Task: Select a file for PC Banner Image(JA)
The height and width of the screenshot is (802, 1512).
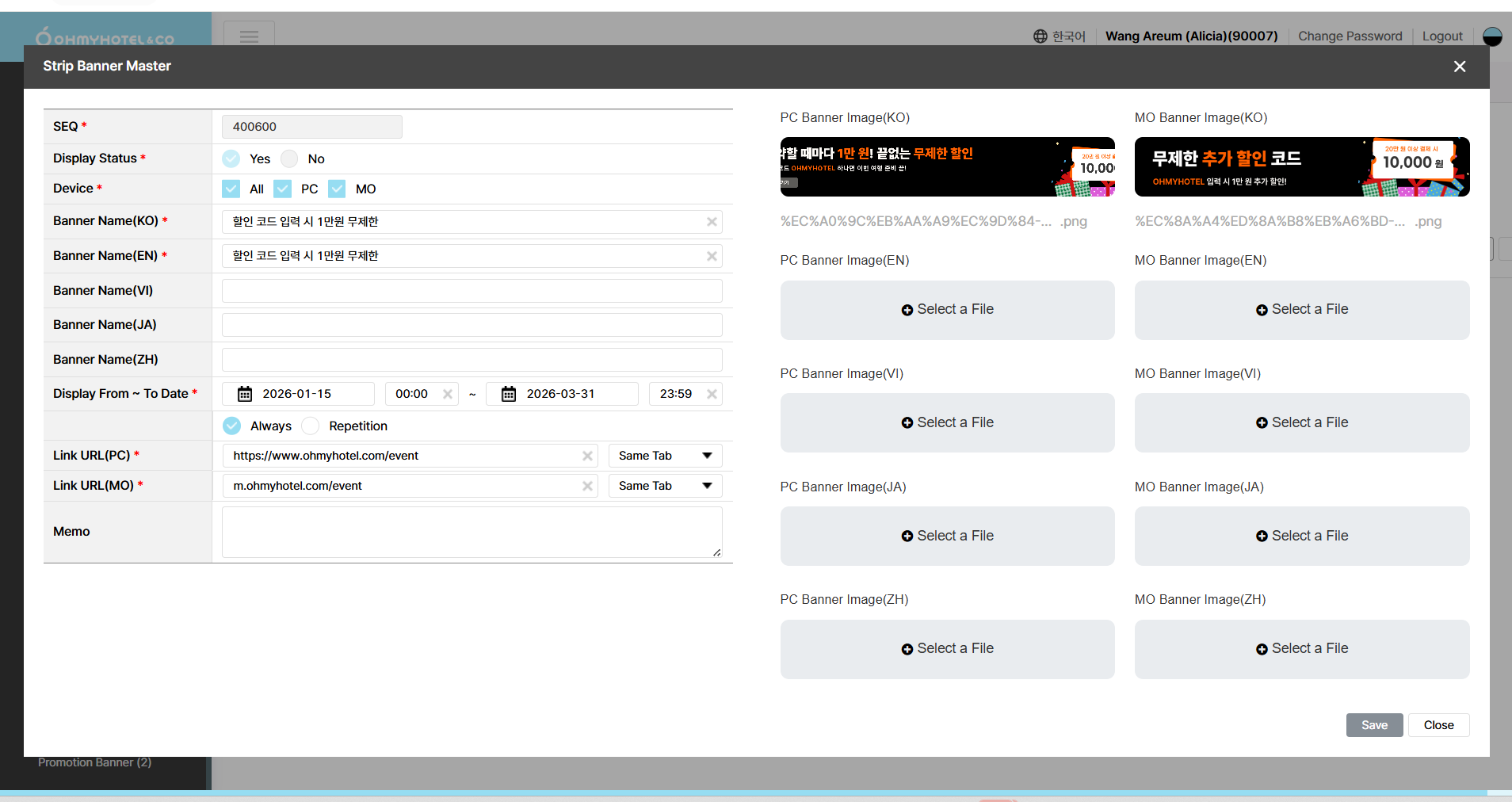Action: [x=948, y=537]
